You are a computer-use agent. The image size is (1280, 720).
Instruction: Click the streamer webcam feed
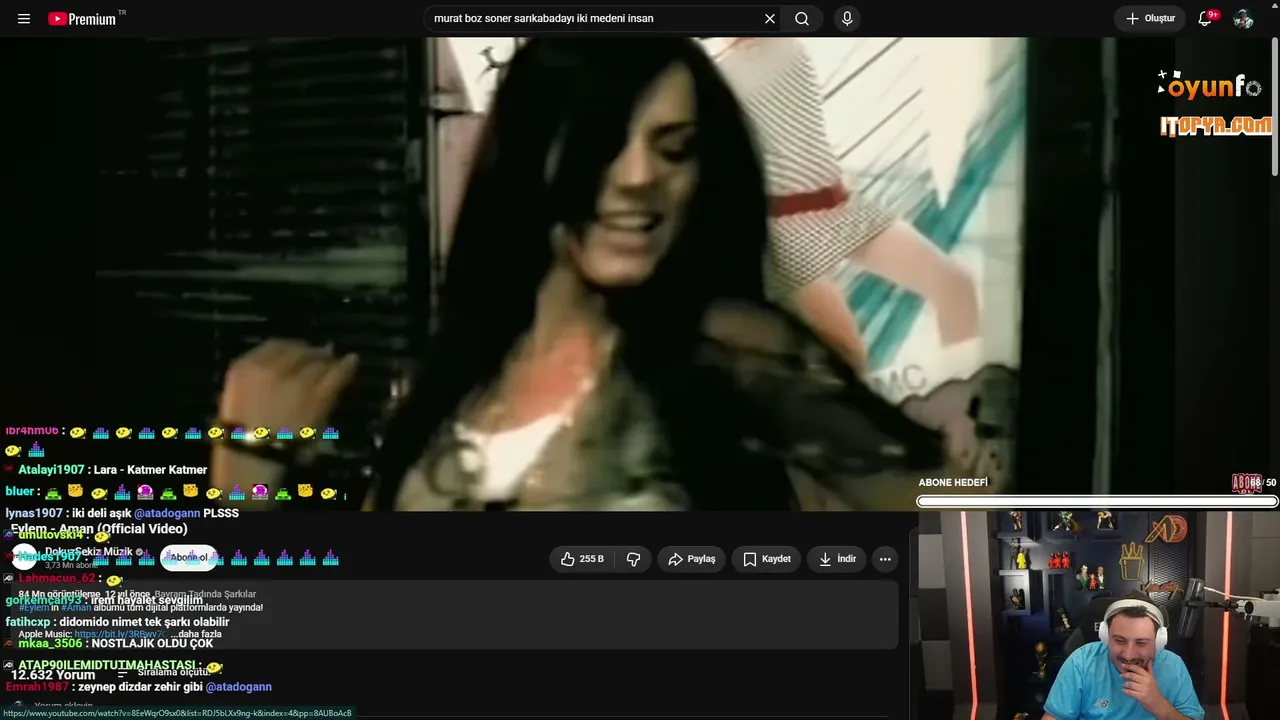tap(1098, 616)
